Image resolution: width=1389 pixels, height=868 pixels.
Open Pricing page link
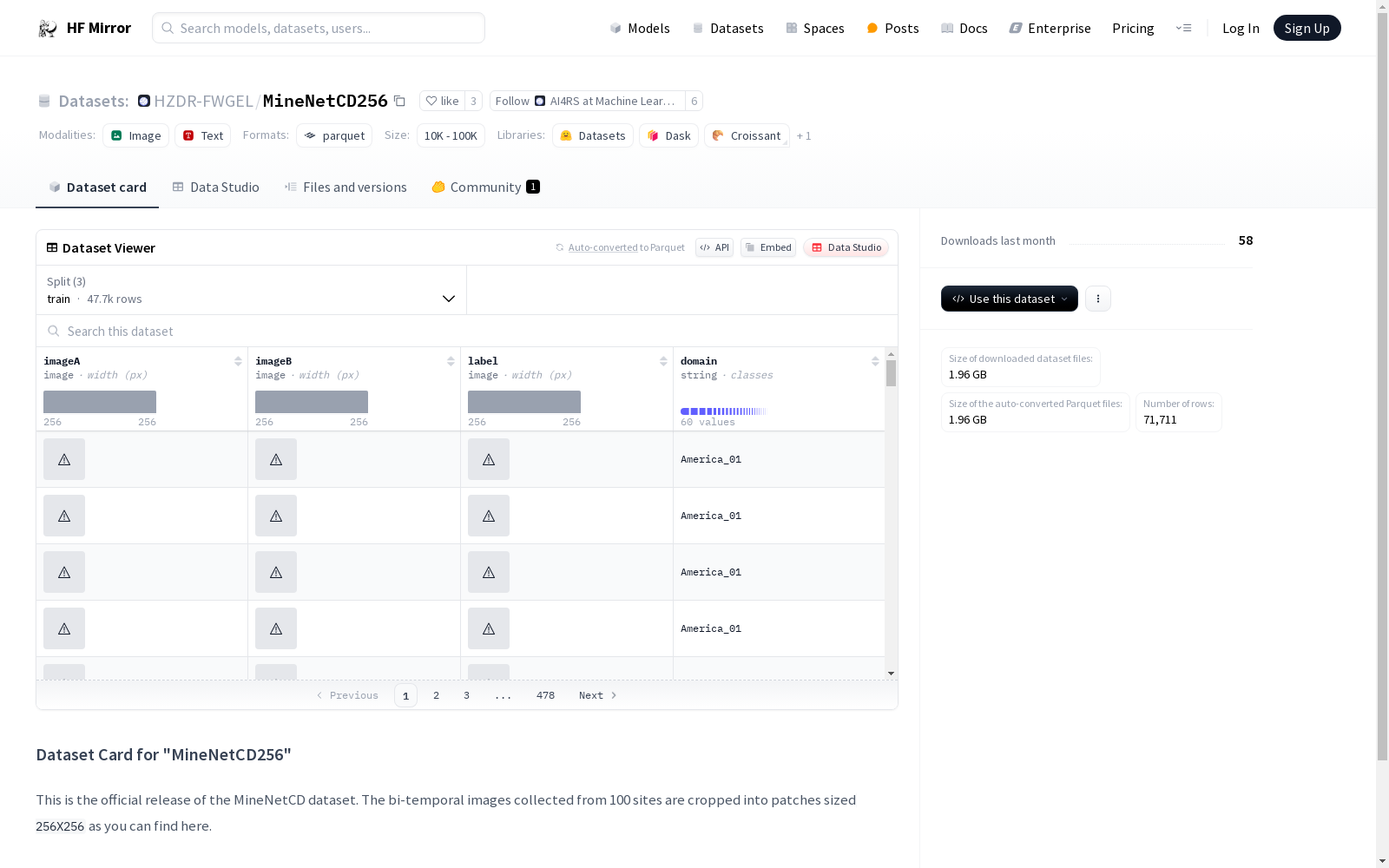click(1133, 28)
